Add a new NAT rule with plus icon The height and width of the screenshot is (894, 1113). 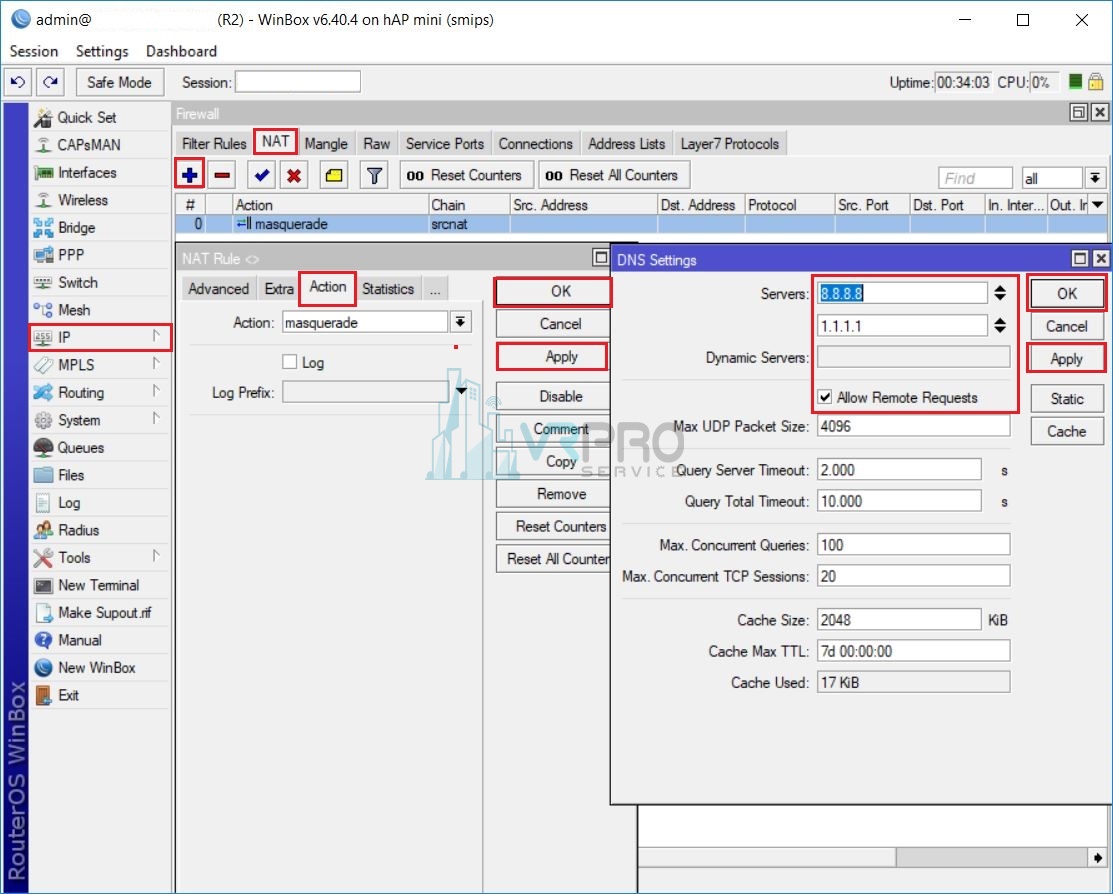point(190,175)
